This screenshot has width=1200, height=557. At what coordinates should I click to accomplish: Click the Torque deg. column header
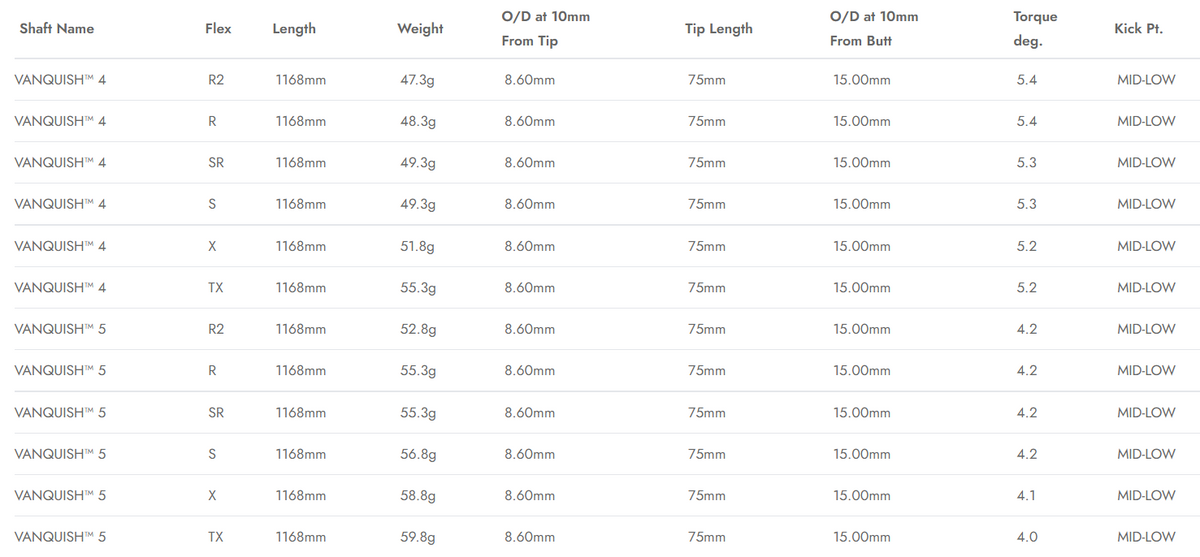1034,29
